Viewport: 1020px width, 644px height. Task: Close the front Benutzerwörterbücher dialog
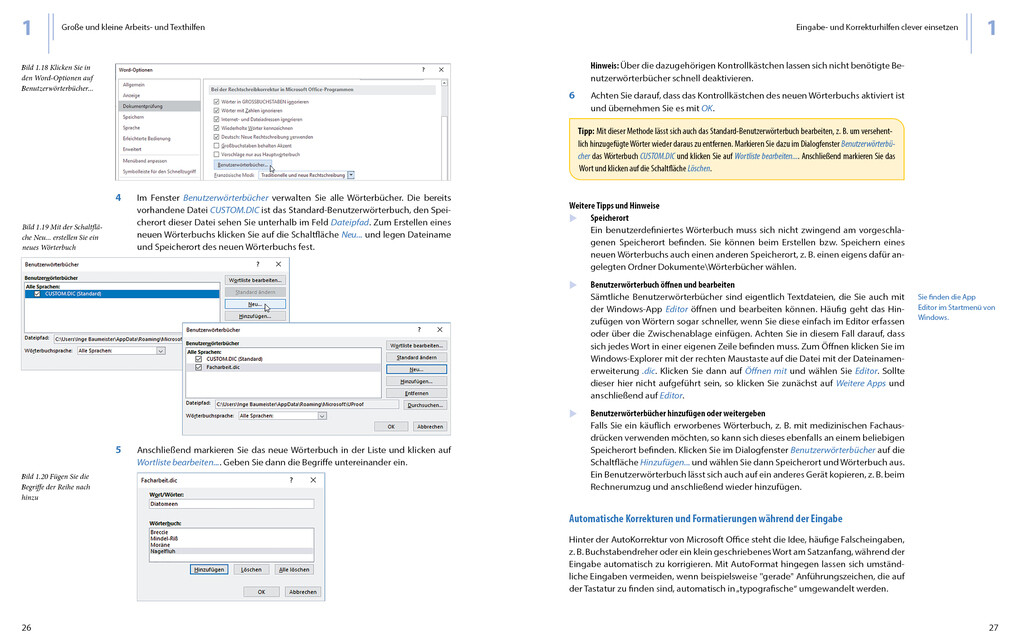pyautogui.click(x=440, y=329)
